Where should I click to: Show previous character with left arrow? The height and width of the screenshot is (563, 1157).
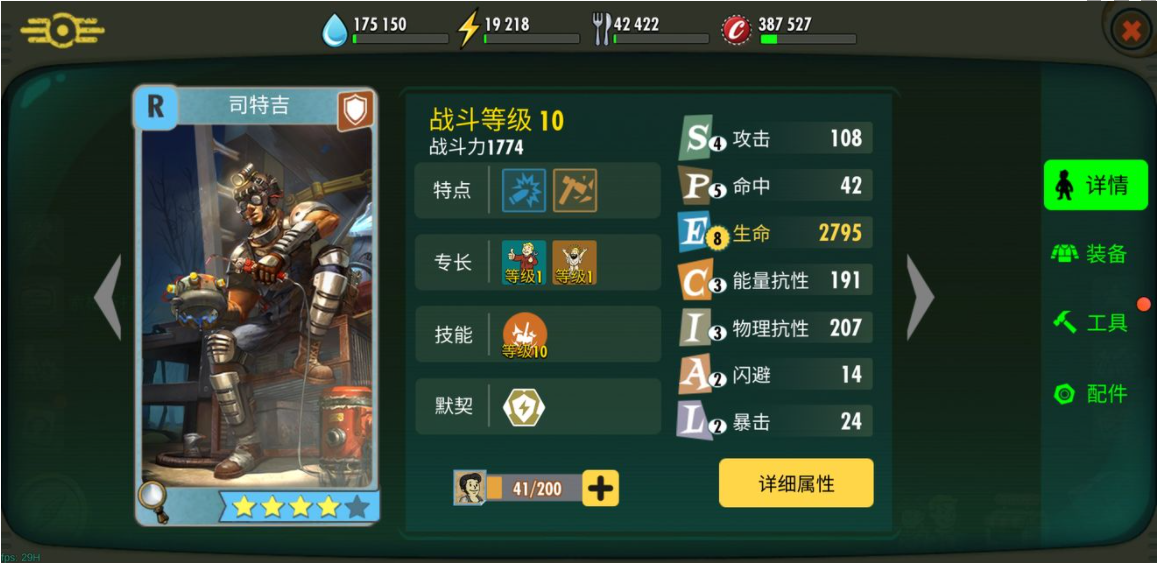(x=108, y=297)
